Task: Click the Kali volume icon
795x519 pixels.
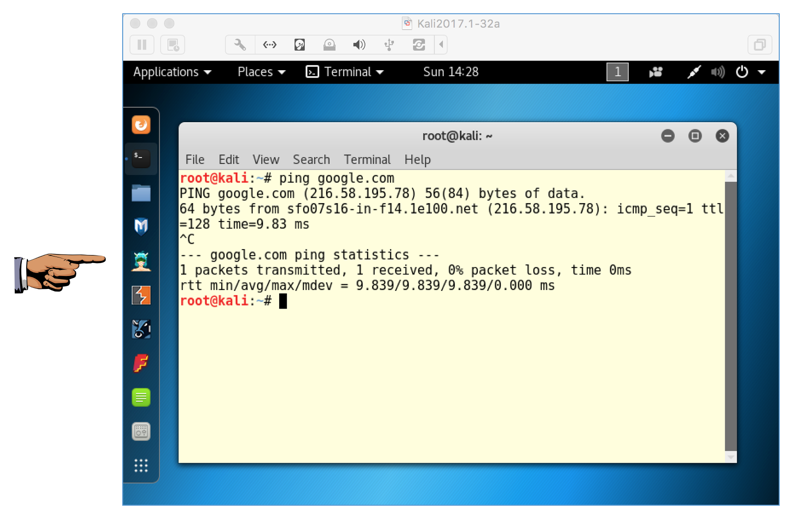Action: (x=718, y=72)
